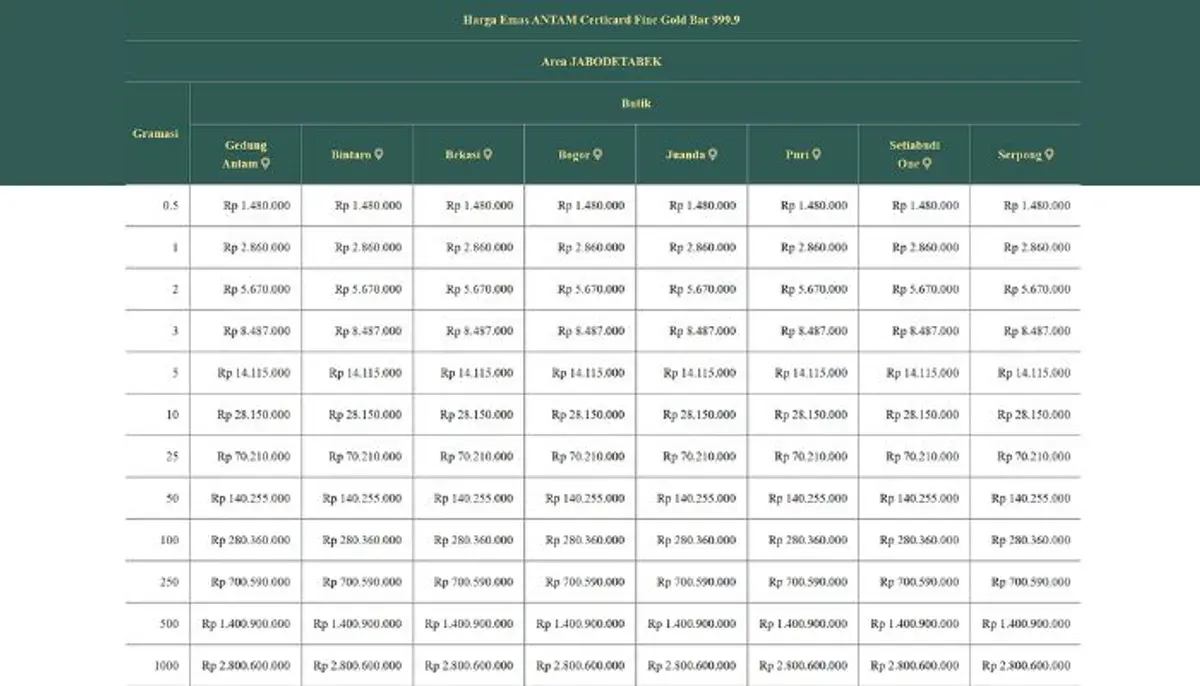1200x686 pixels.
Task: Click the Juanda map pin icon
Action: tap(713, 155)
